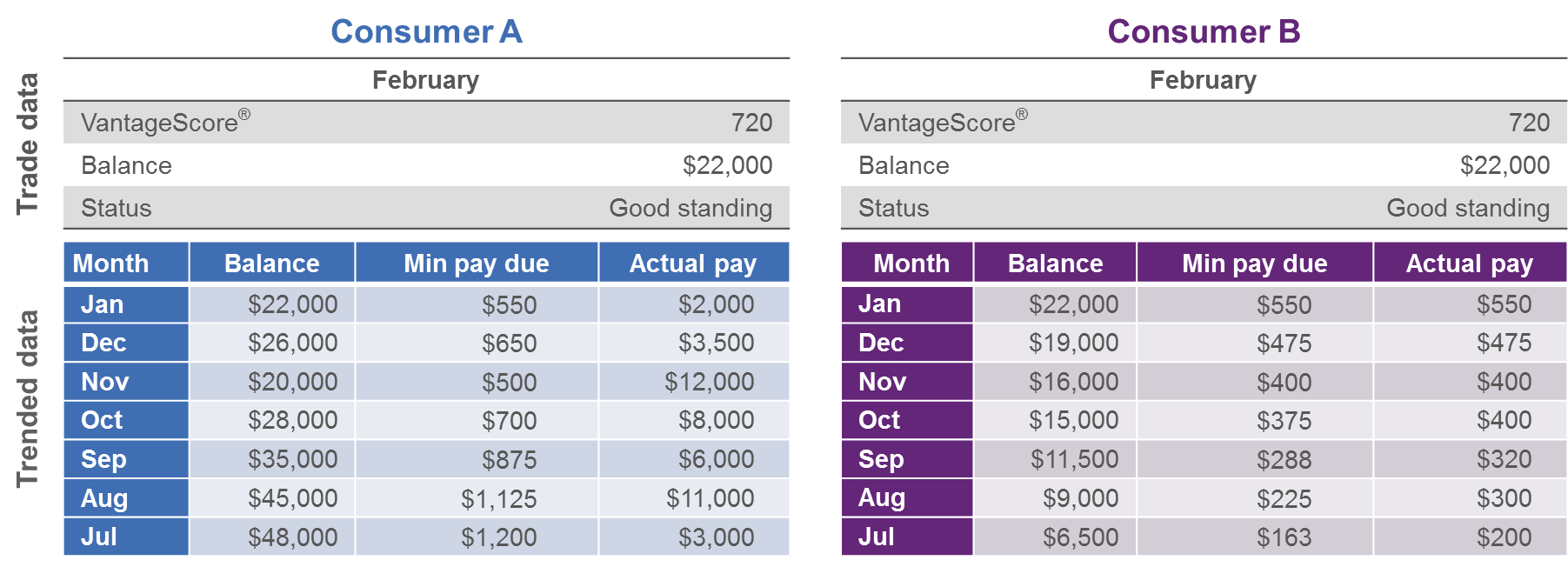Select Consumer A Jan row label
Image resolution: width=1568 pixels, height=567 pixels.
pos(103,304)
